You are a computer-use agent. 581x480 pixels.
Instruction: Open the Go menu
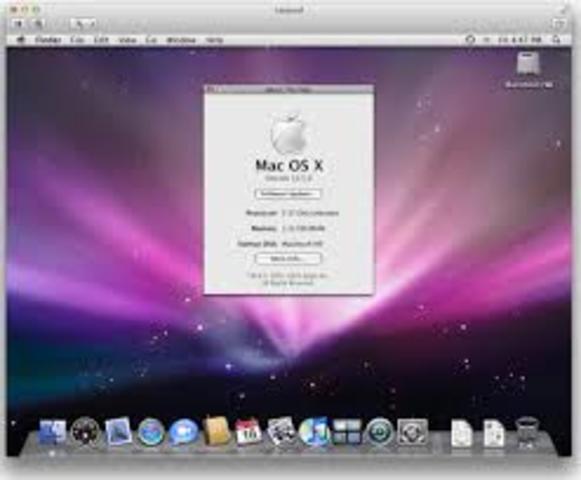tap(151, 39)
